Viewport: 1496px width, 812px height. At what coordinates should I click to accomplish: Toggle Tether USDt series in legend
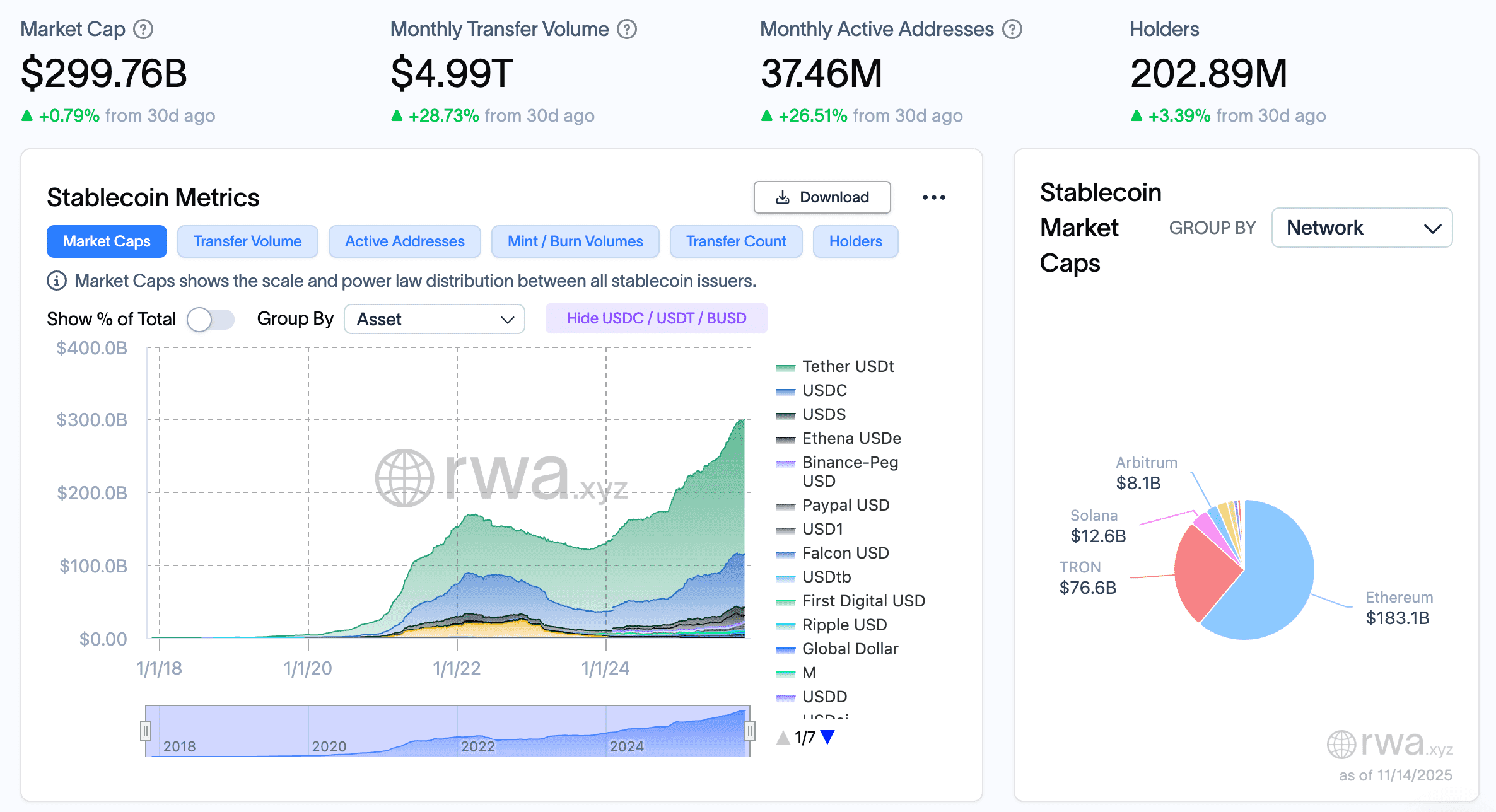tap(847, 366)
